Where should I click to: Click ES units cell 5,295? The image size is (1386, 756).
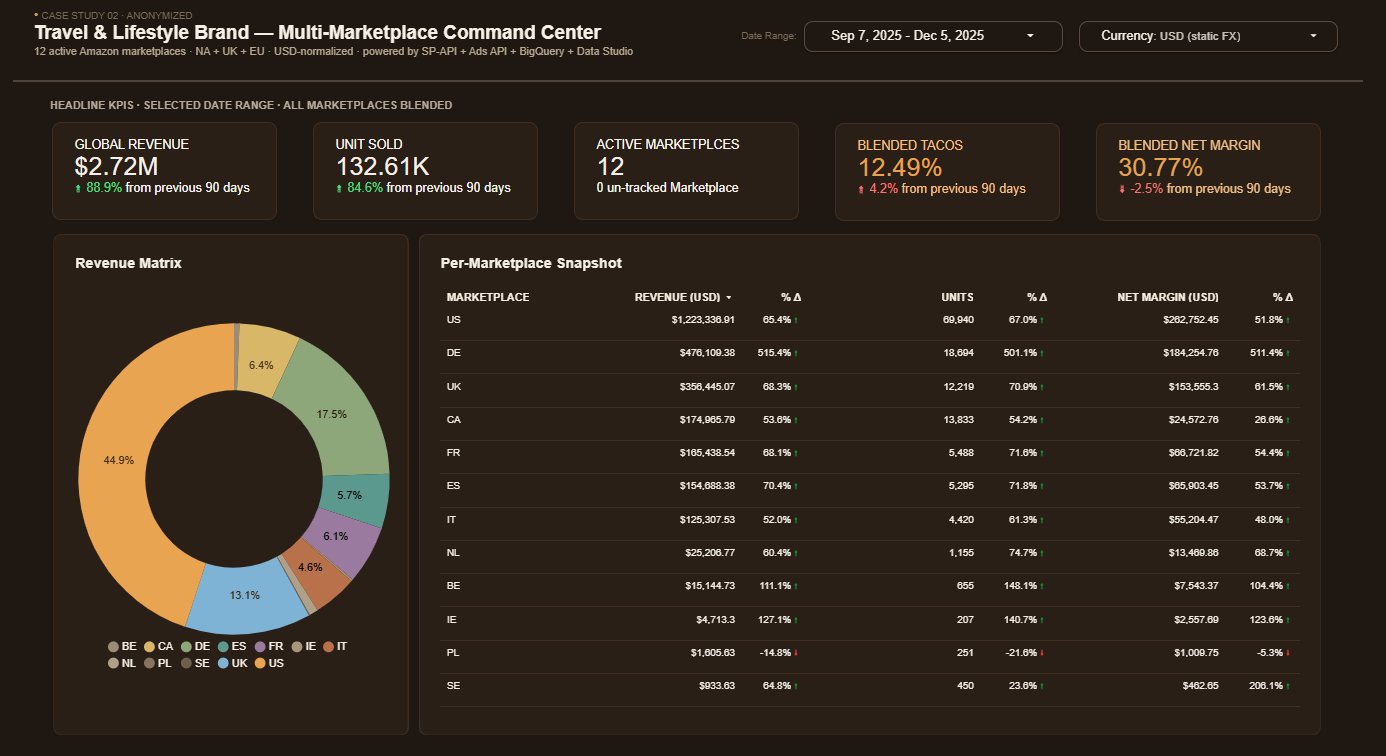coord(961,486)
